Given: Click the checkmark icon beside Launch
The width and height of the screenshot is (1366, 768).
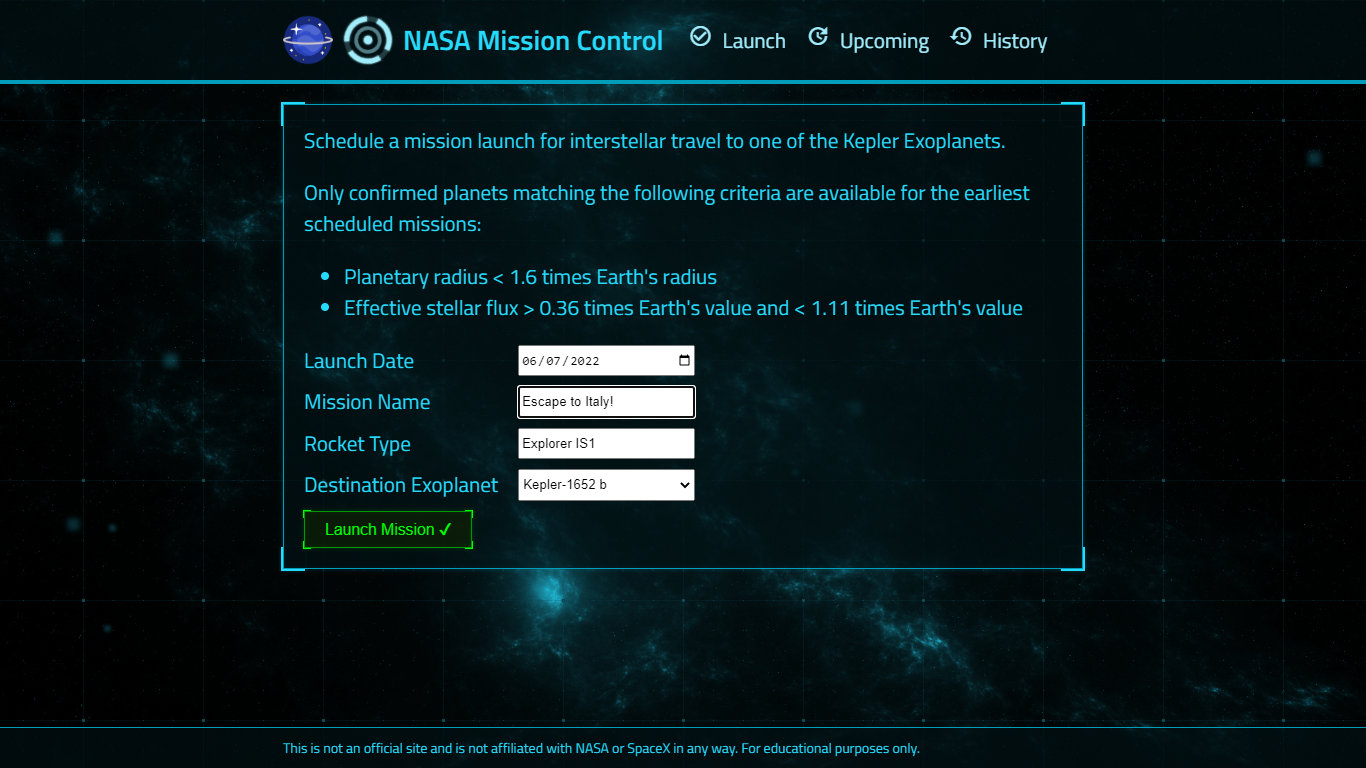Looking at the screenshot, I should coord(700,37).
